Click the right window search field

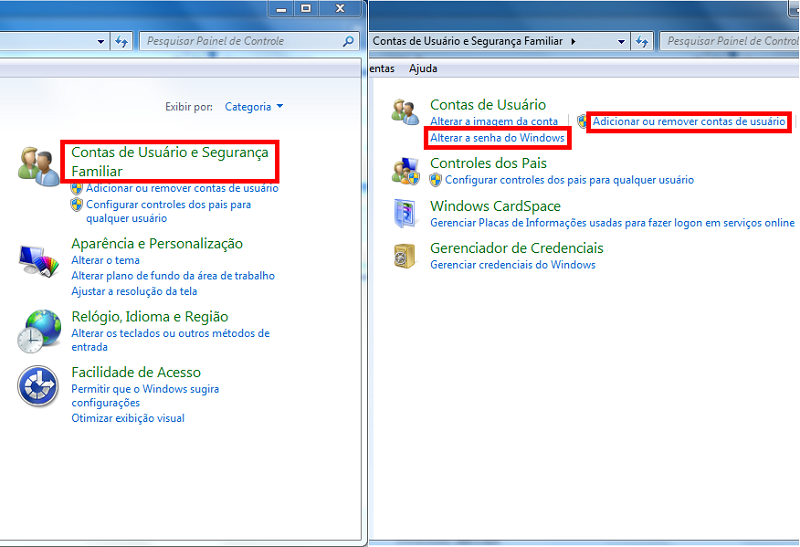coord(731,41)
